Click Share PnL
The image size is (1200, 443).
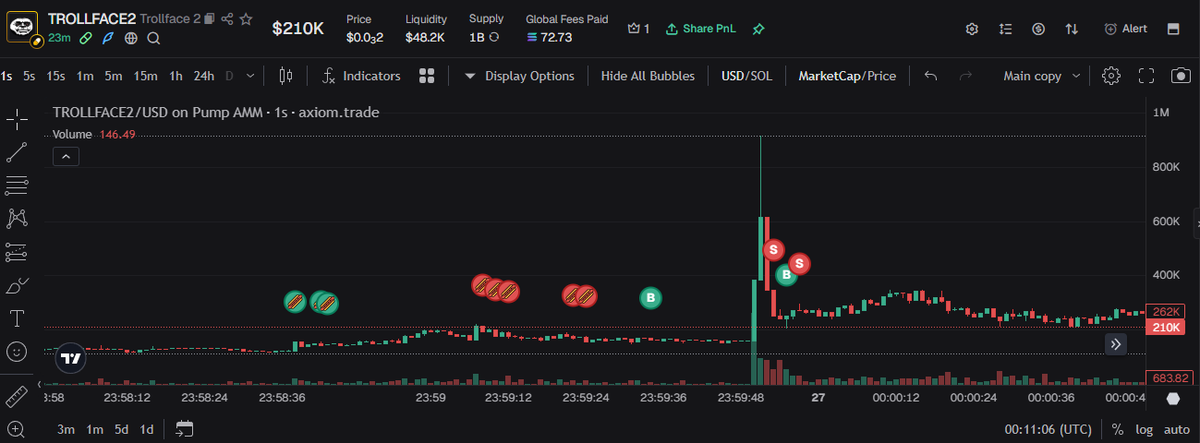[700, 29]
